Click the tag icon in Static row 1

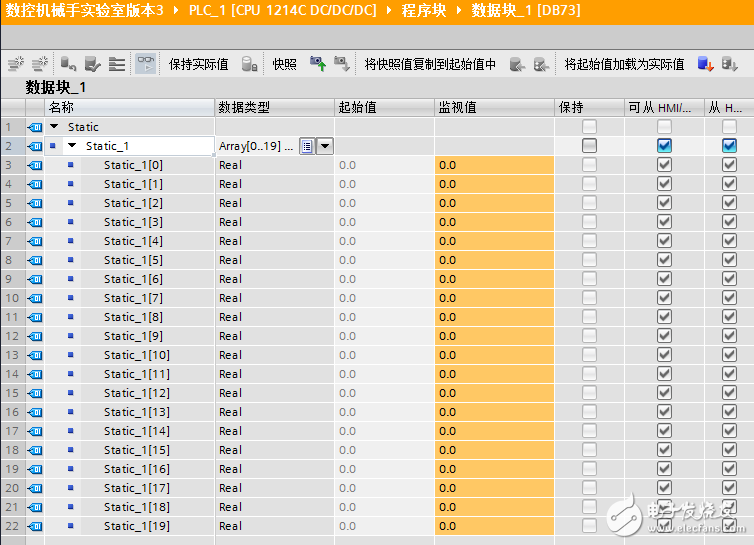click(35, 127)
